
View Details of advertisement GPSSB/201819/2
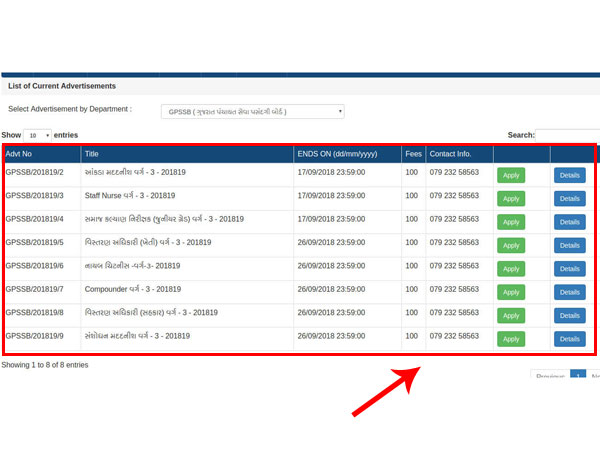pyautogui.click(x=570, y=175)
